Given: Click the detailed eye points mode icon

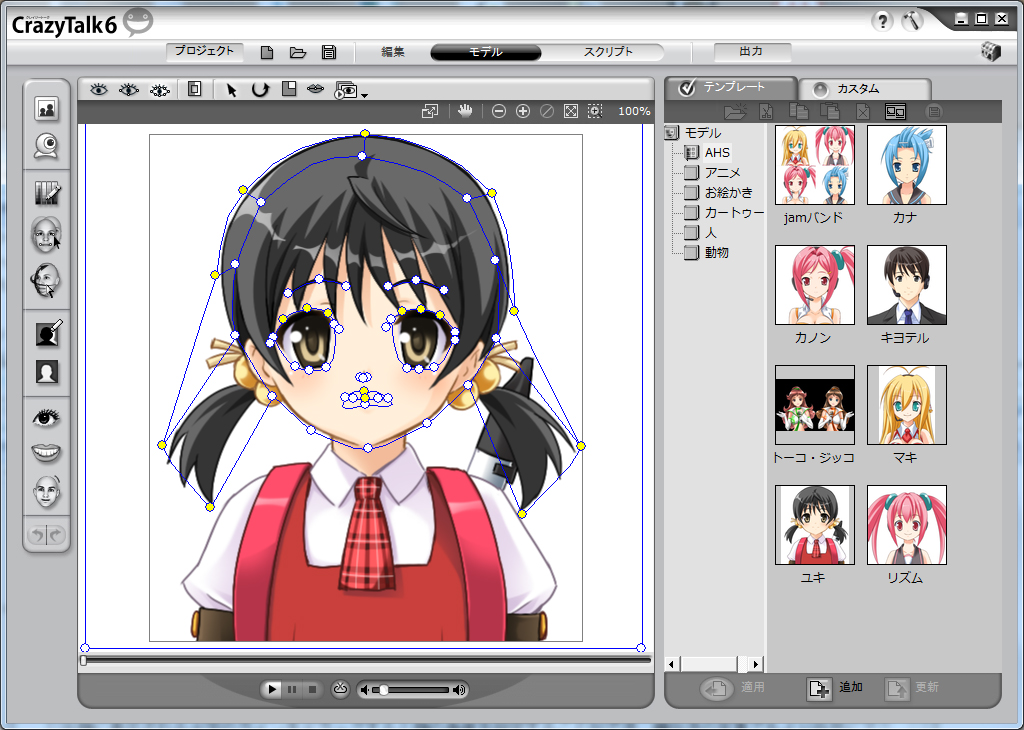Looking at the screenshot, I should click(159, 89).
